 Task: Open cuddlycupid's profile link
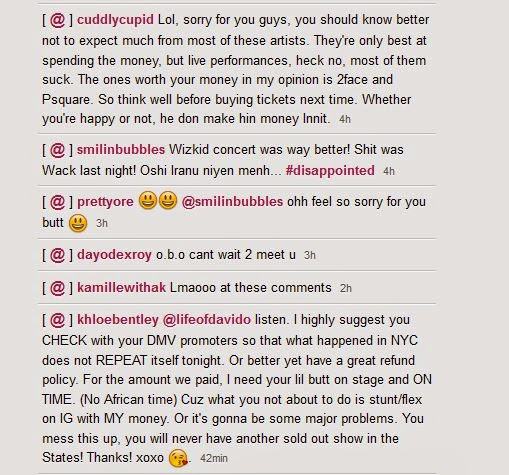(115, 20)
